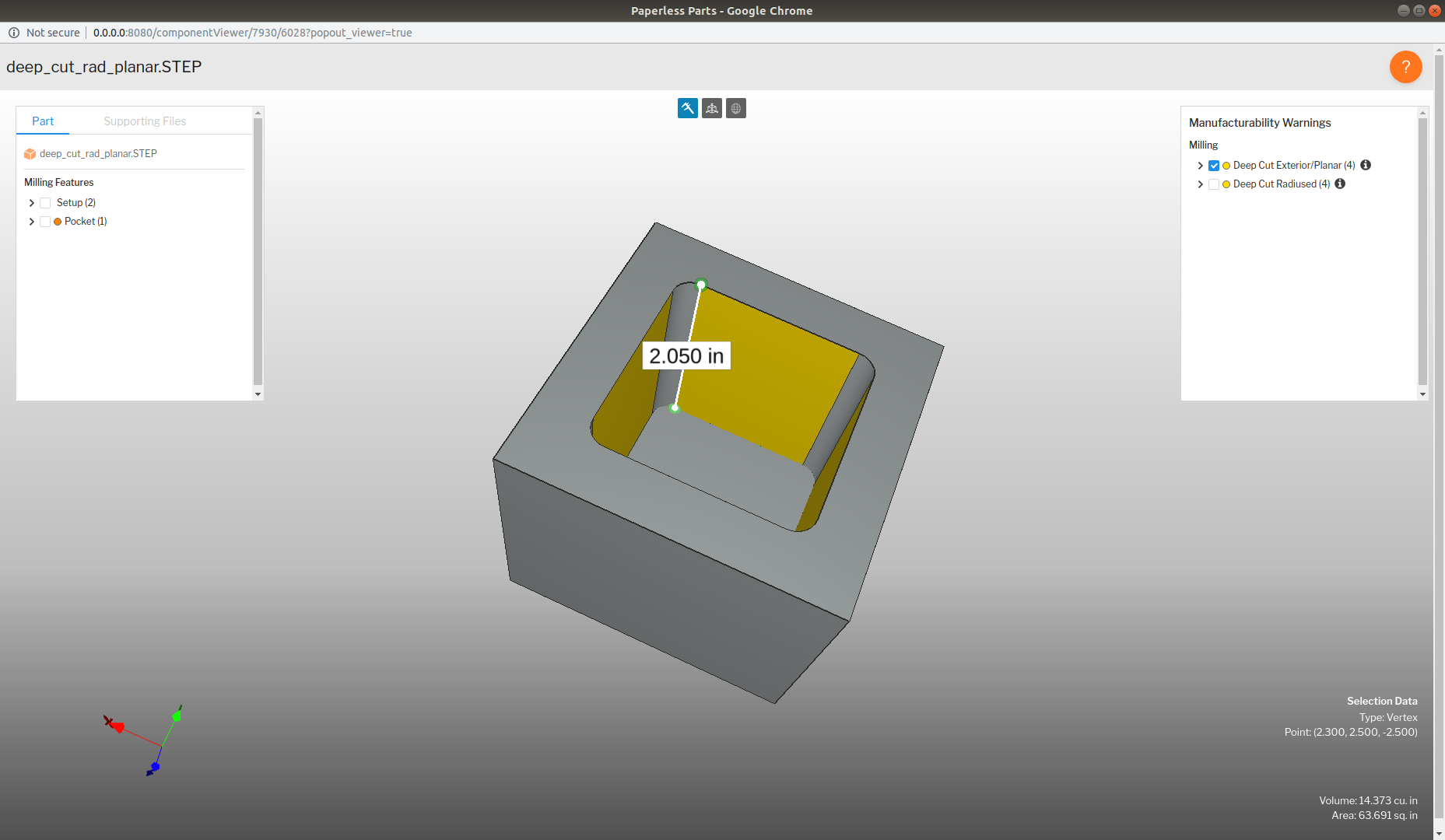Click the 2.050 in measurement label
Screen dimensions: 1445x840
[x=686, y=355]
